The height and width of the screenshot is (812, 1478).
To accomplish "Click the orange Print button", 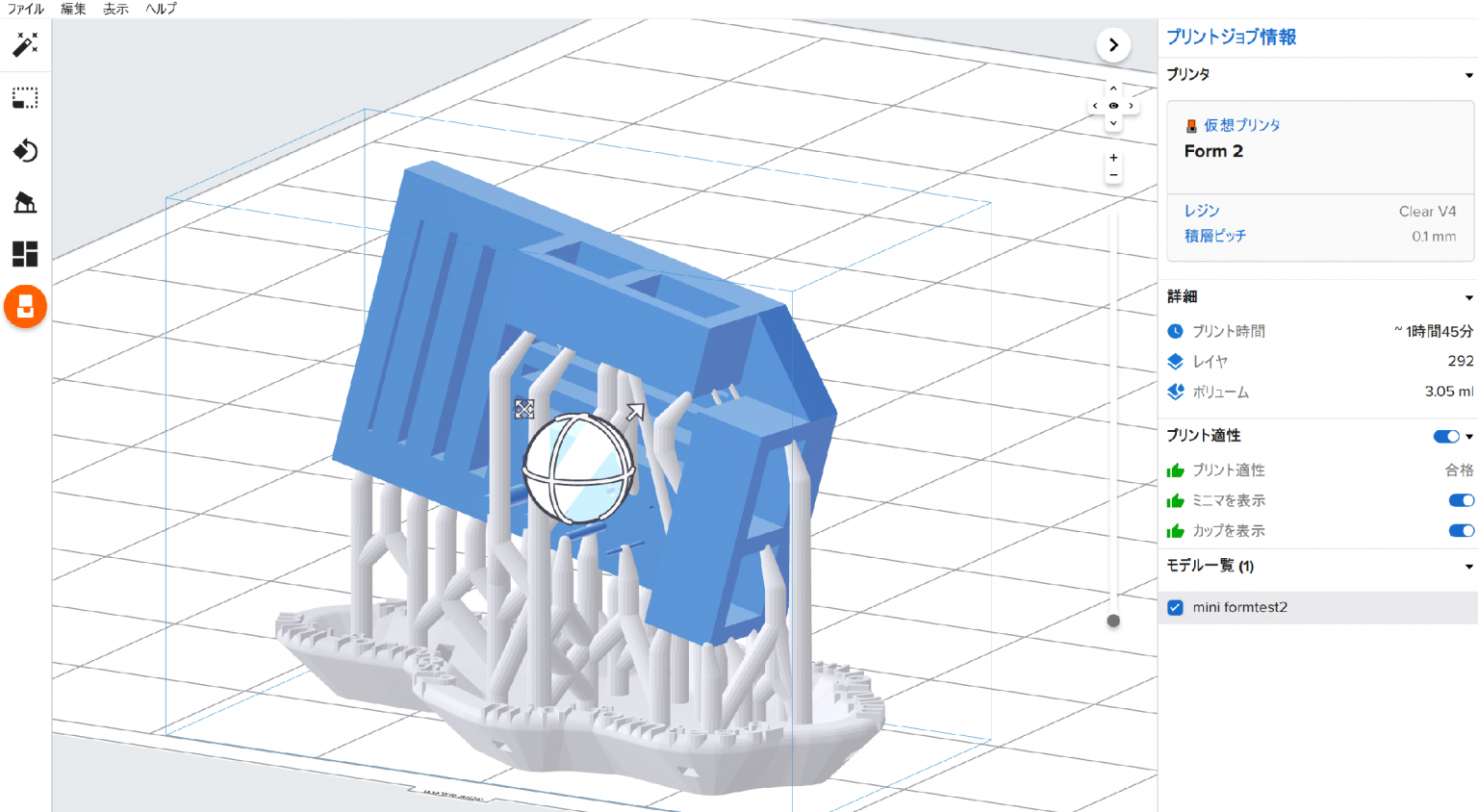I will point(24,306).
